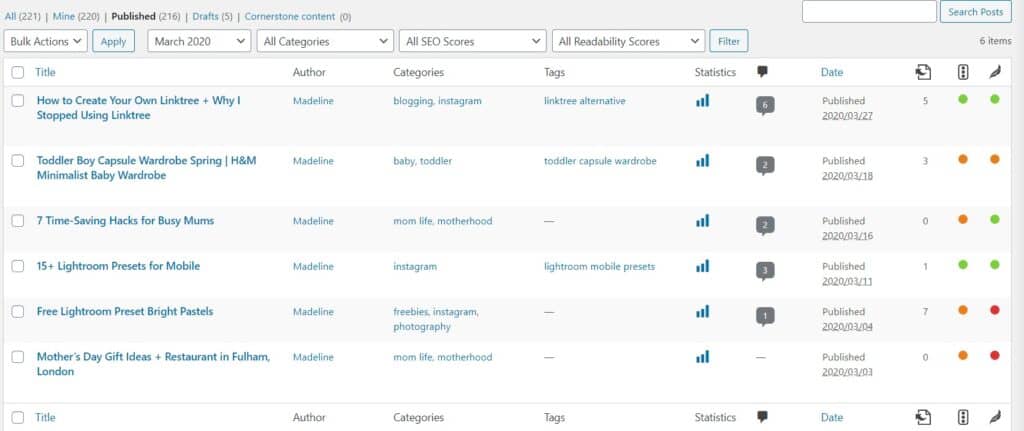
Task: Click readability feather icon in footer row
Action: [x=995, y=417]
